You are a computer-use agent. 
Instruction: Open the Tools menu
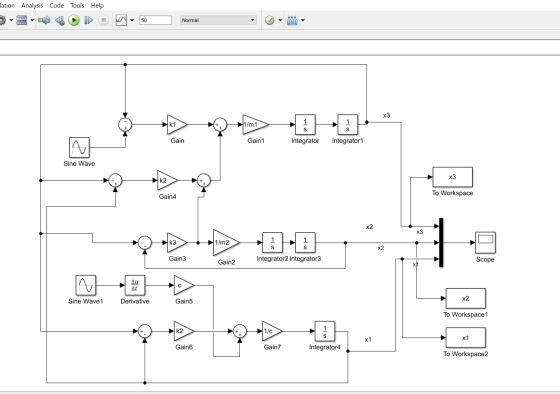coord(77,5)
